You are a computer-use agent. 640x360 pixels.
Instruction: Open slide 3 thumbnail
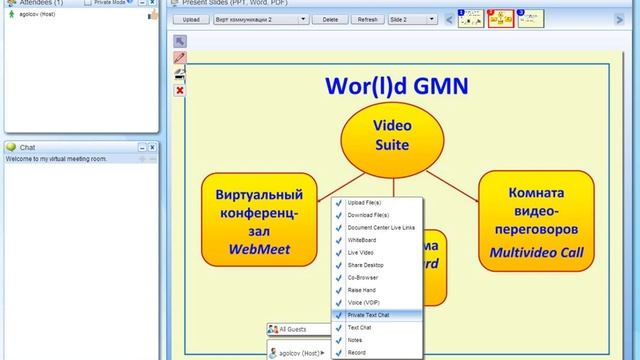(x=531, y=19)
